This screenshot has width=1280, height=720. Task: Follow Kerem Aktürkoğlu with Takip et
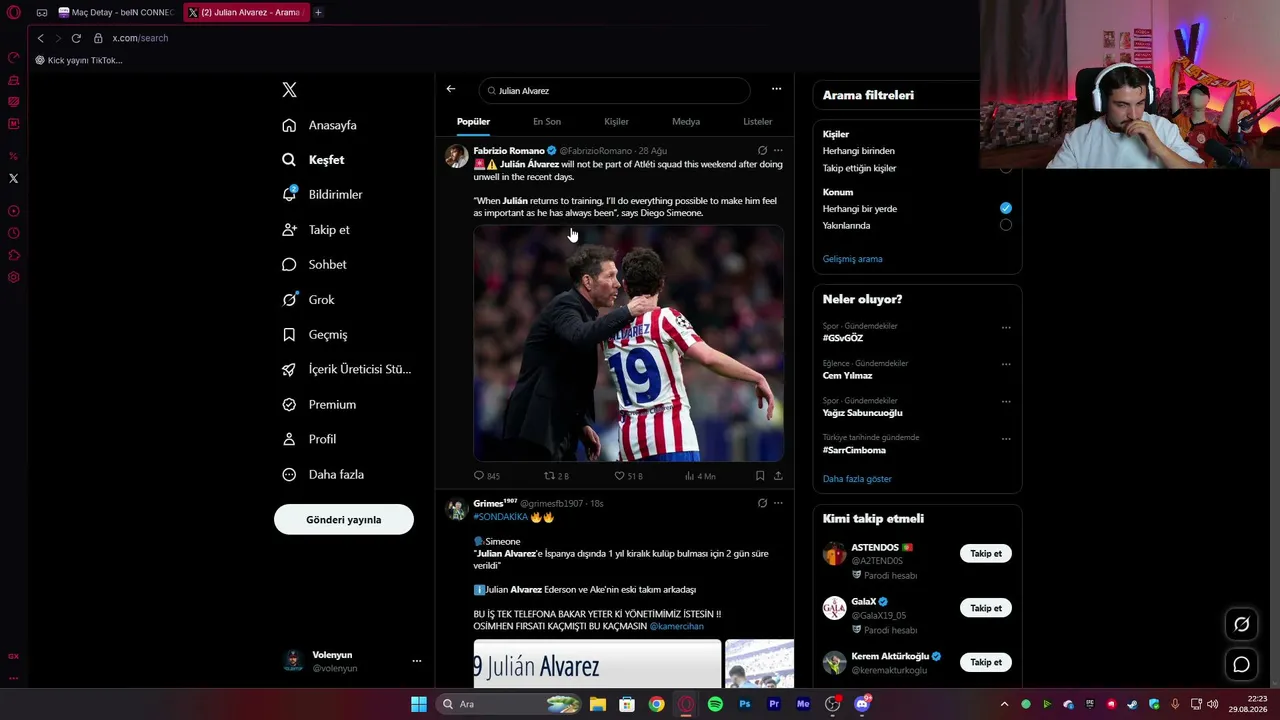coord(986,662)
